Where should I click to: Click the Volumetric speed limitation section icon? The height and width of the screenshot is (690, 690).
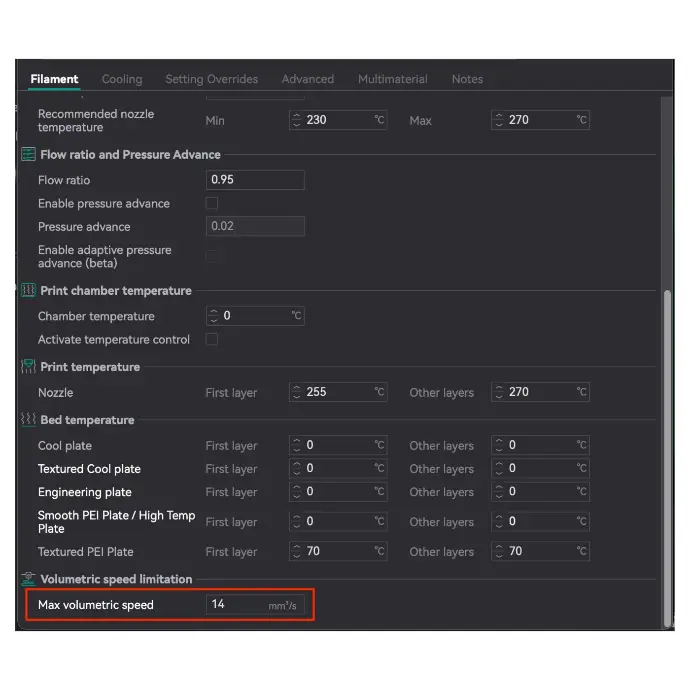(x=28, y=579)
